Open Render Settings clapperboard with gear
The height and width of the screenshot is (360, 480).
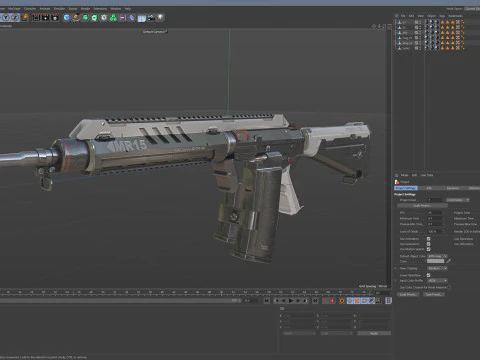55,17
